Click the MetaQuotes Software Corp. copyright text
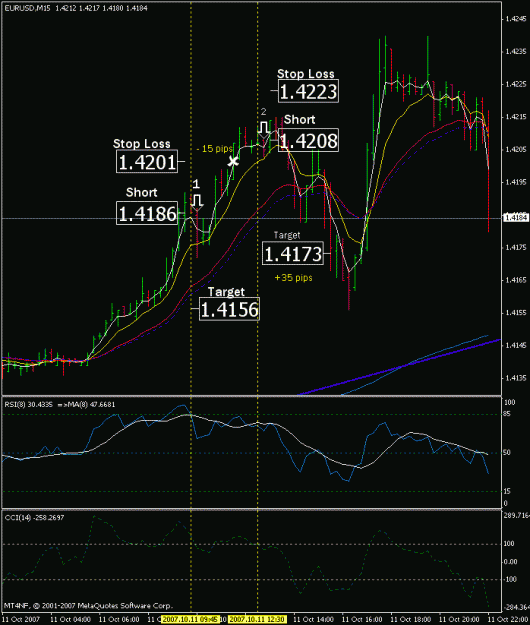 (x=88, y=606)
